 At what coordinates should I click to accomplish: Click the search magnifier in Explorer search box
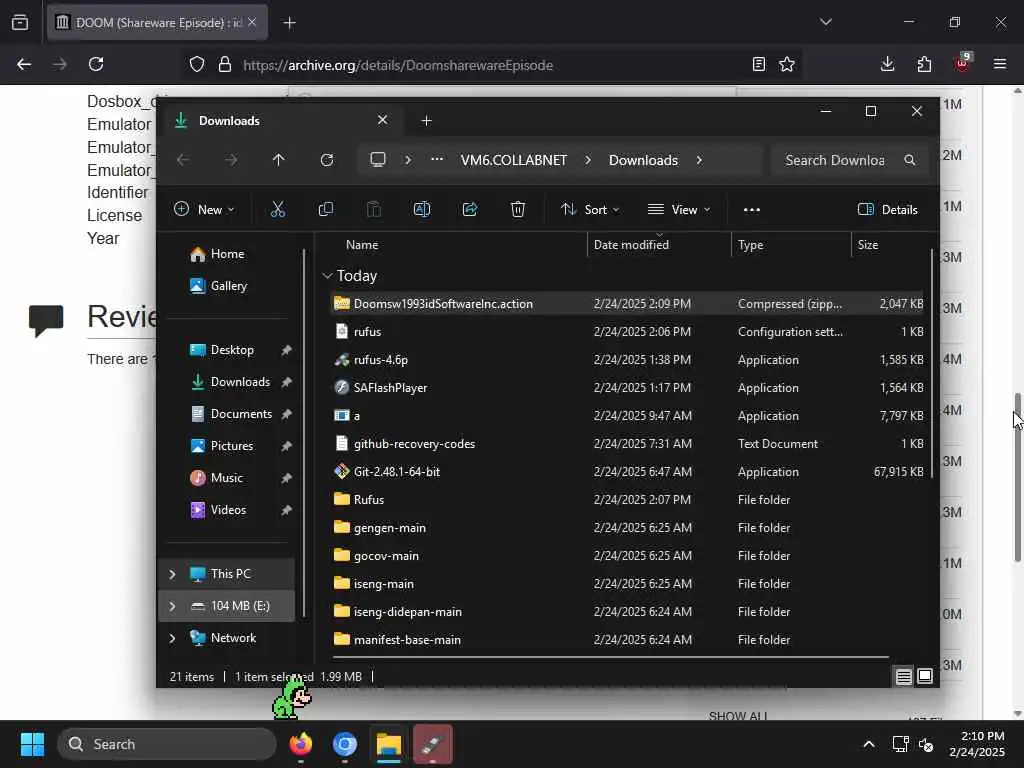pos(910,160)
